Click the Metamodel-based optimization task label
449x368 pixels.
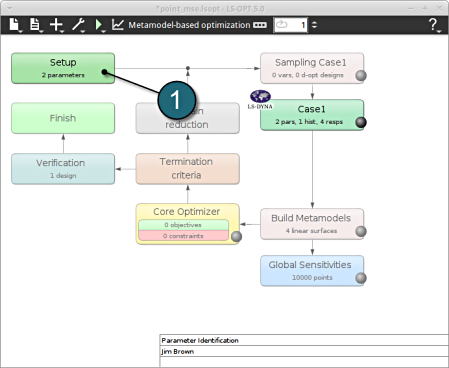(x=189, y=25)
